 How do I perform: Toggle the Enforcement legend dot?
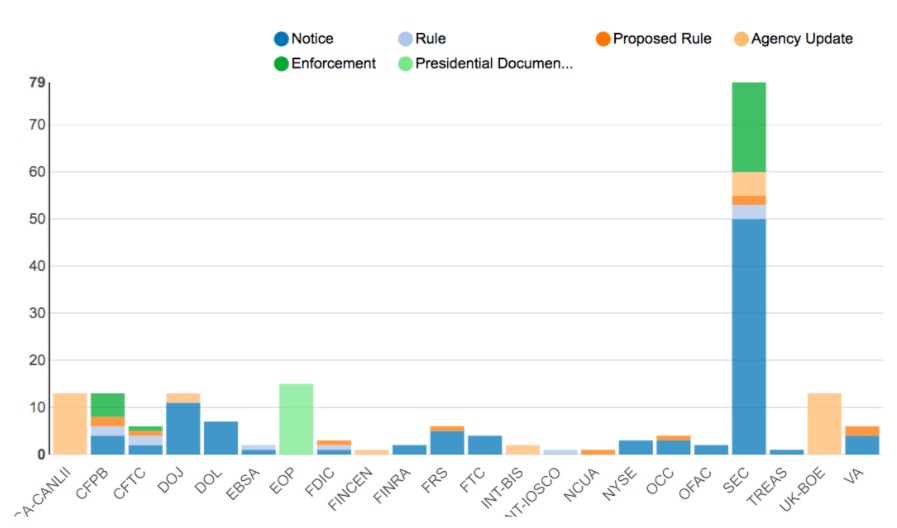(x=281, y=63)
